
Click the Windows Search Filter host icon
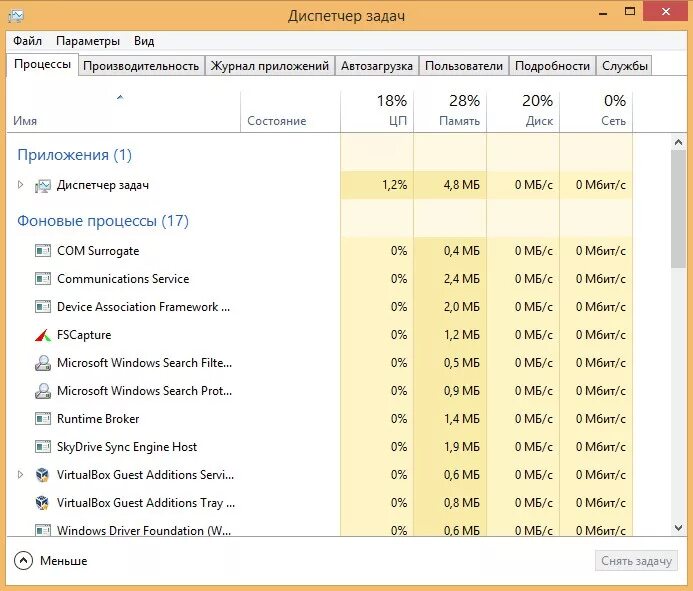tap(43, 363)
